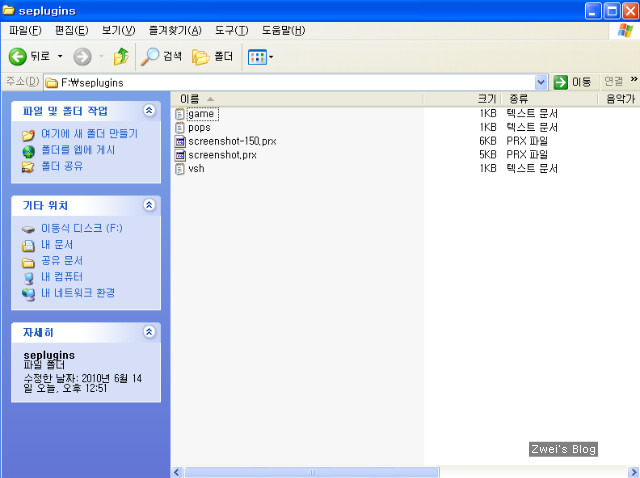
Task: Click the pops file's document icon
Action: click(180, 128)
